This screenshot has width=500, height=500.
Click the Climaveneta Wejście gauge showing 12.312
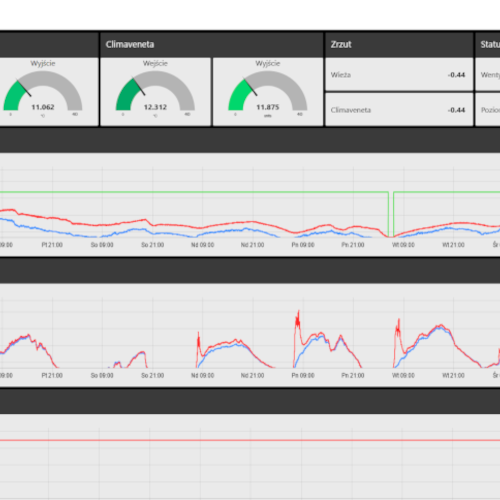[155, 92]
